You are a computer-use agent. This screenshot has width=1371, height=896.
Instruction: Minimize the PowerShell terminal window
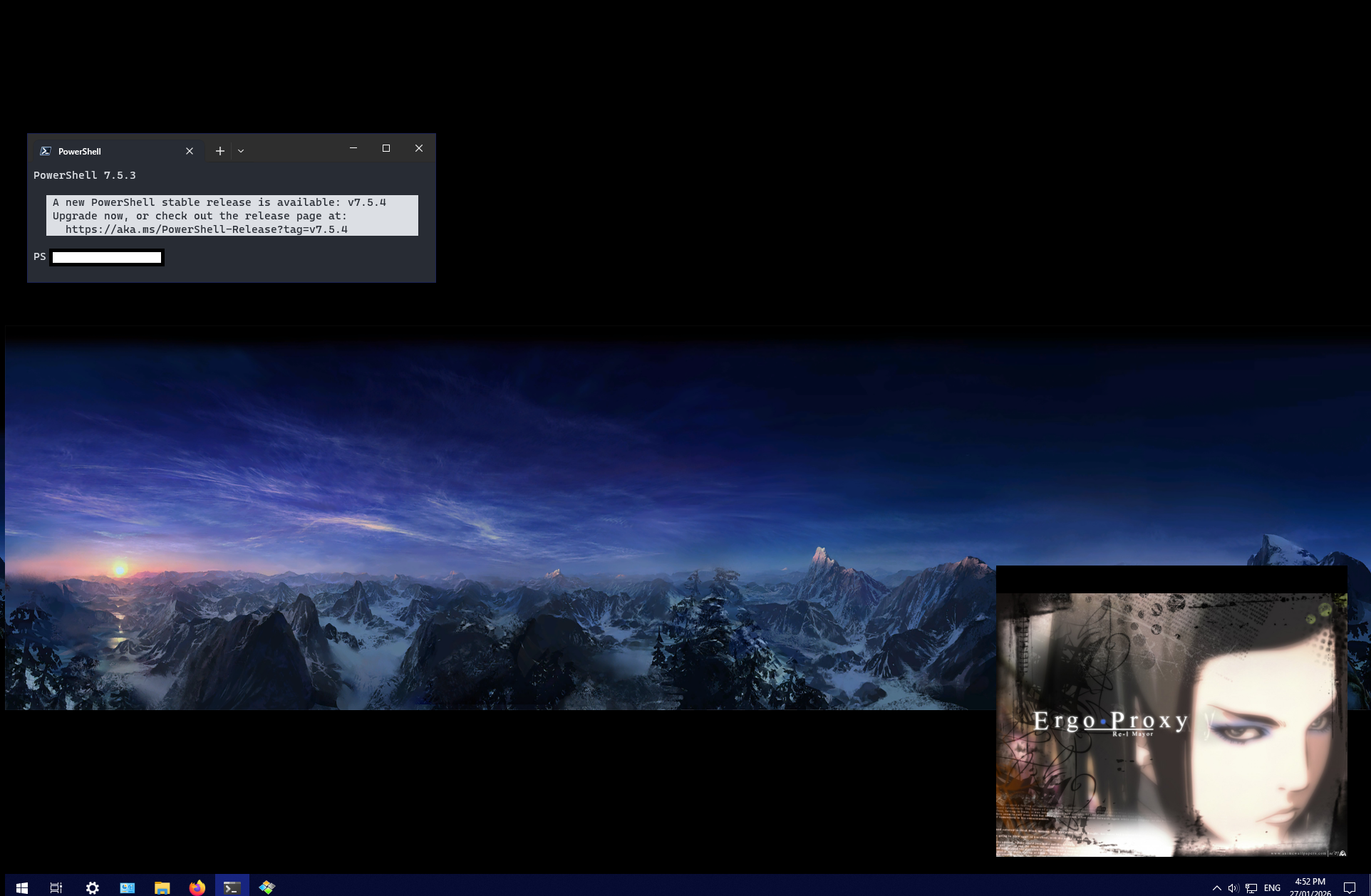(353, 148)
